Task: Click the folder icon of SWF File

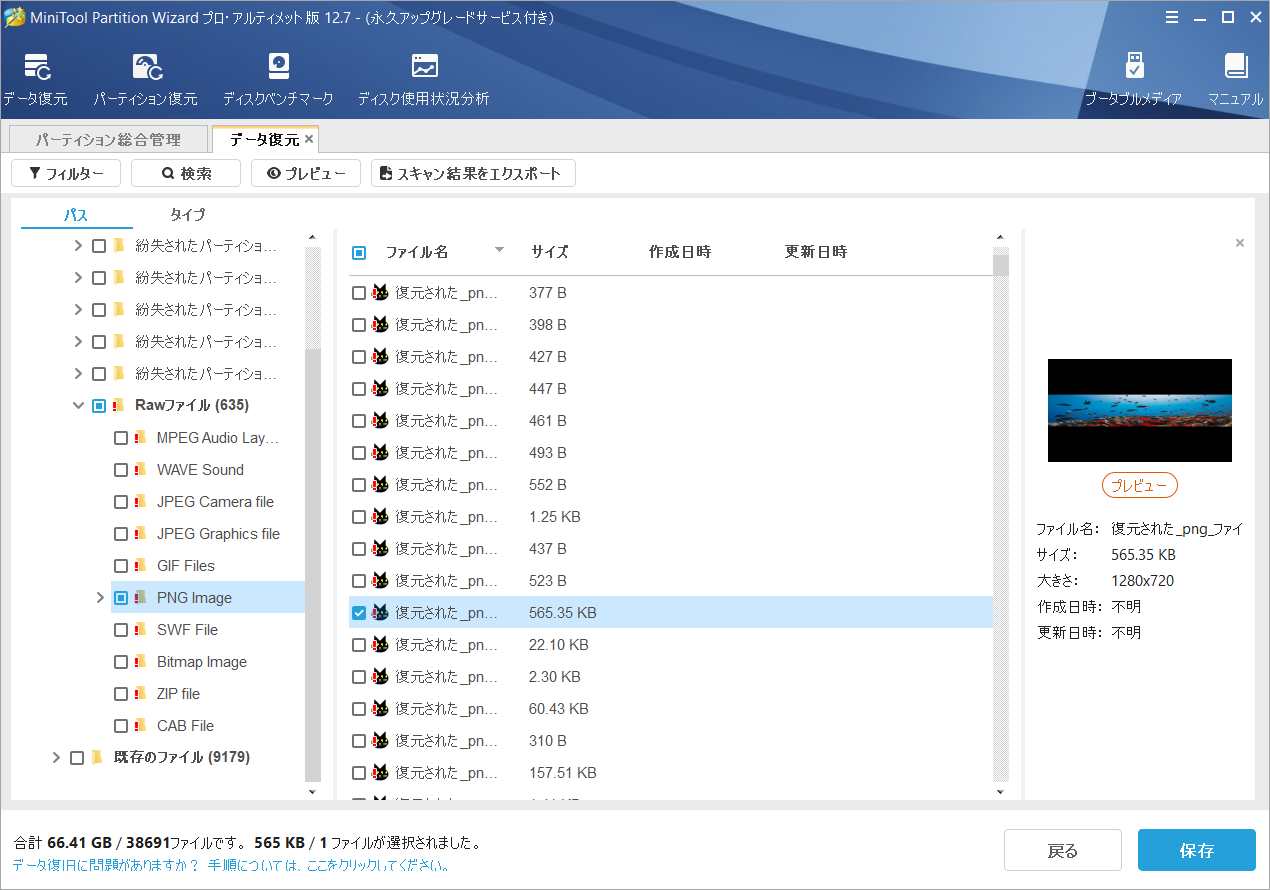Action: pos(140,630)
